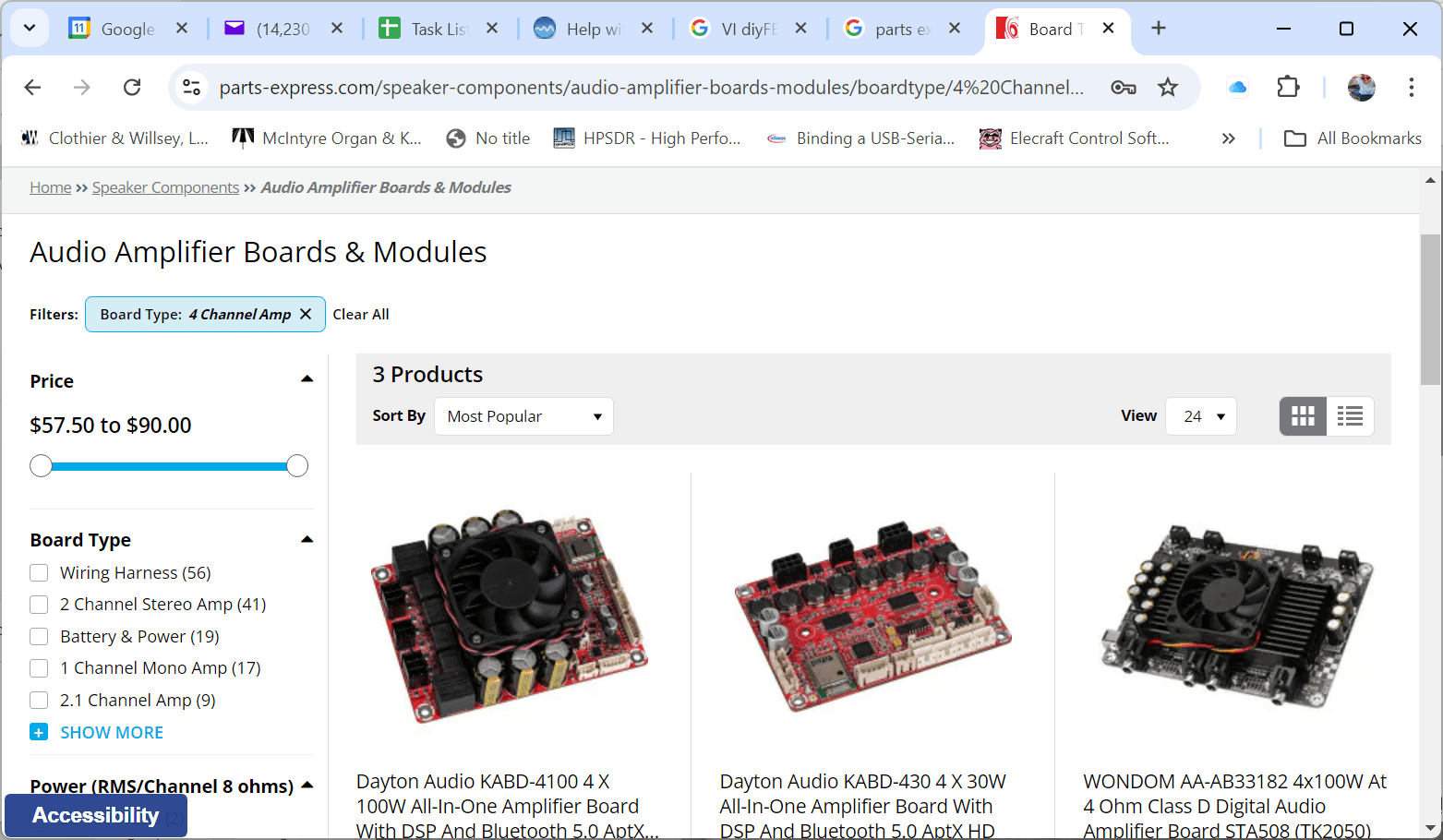This screenshot has width=1443, height=840.
Task: Check the Wiring Harness (56) filter
Action: pyautogui.click(x=39, y=572)
